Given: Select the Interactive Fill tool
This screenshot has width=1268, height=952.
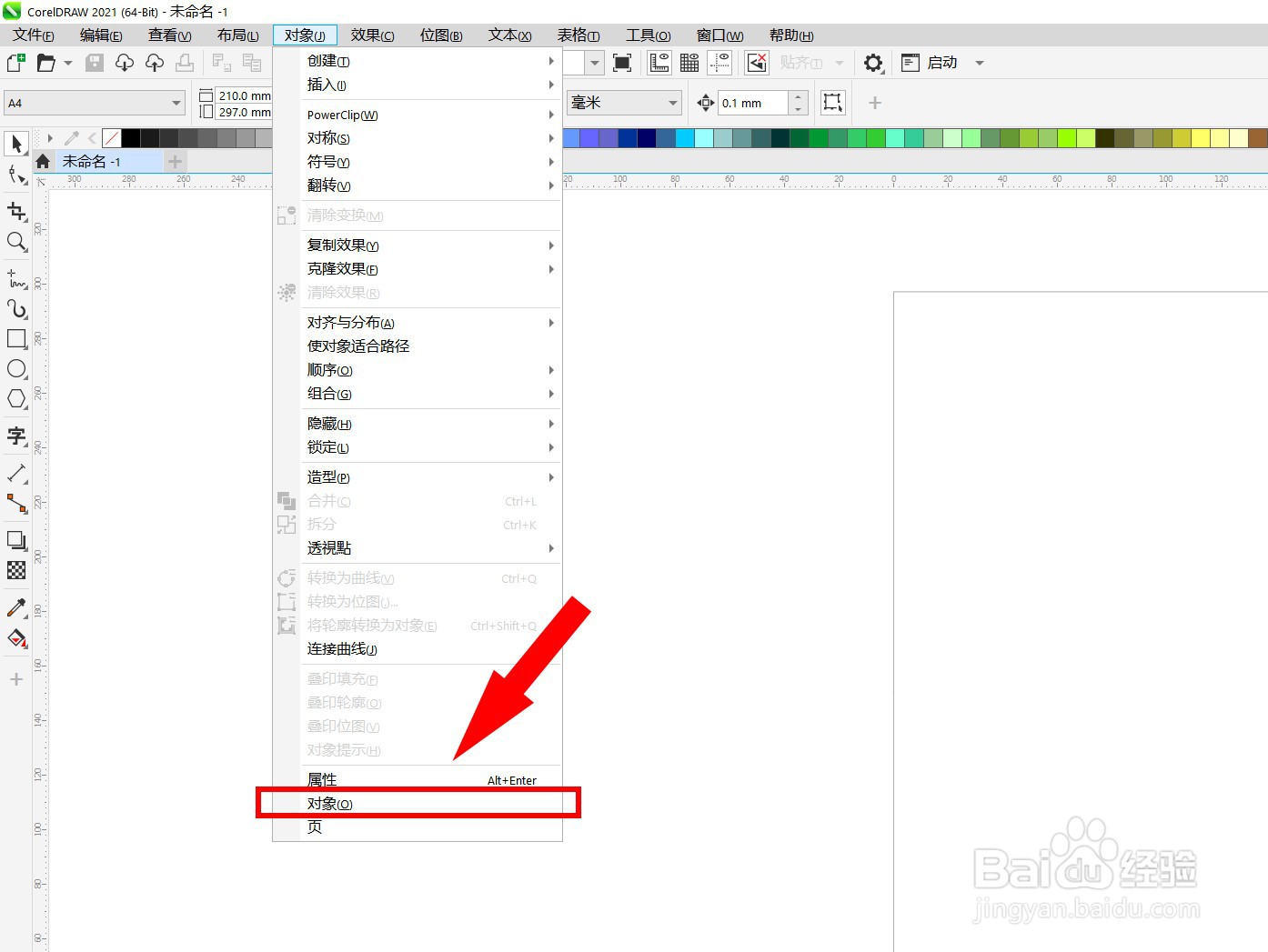Looking at the screenshot, I should [16, 638].
